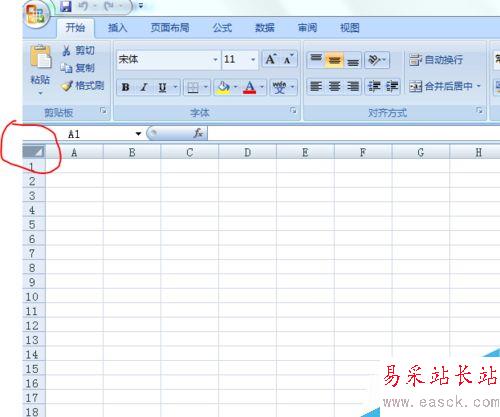Expand the borders dropdown arrow
Screen dimensions: 500x417
point(206,87)
